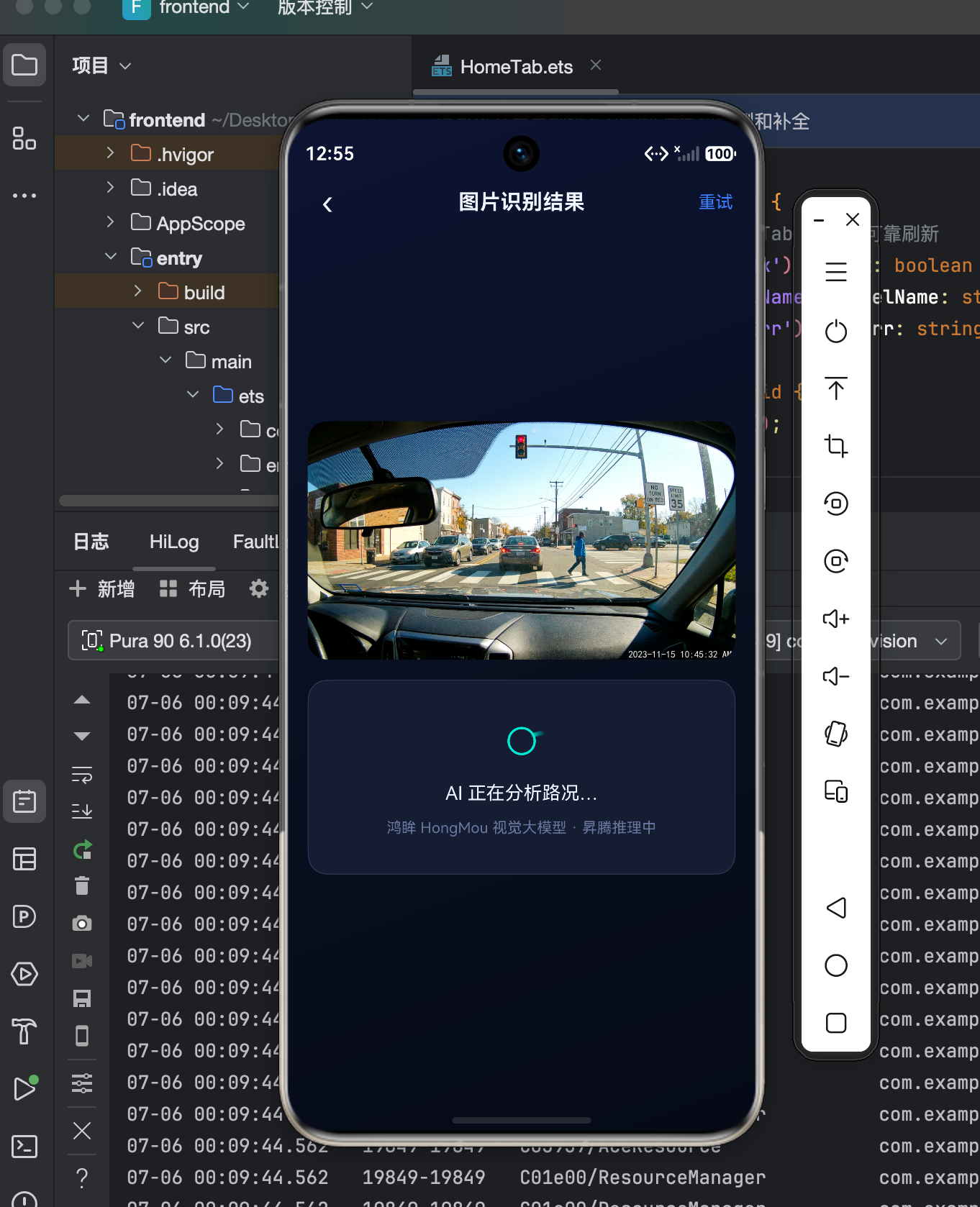
Task: Click the phone home indicator bar
Action: [x=522, y=1120]
